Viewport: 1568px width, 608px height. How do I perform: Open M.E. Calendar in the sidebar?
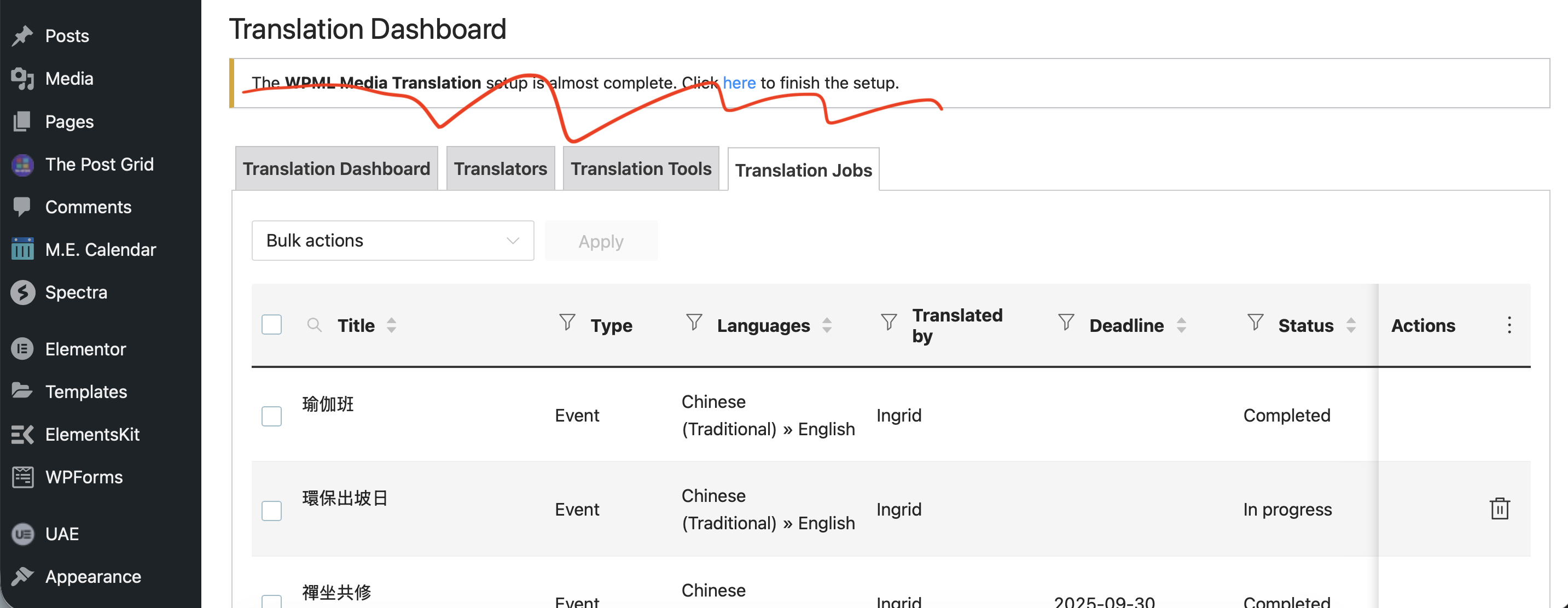(101, 249)
